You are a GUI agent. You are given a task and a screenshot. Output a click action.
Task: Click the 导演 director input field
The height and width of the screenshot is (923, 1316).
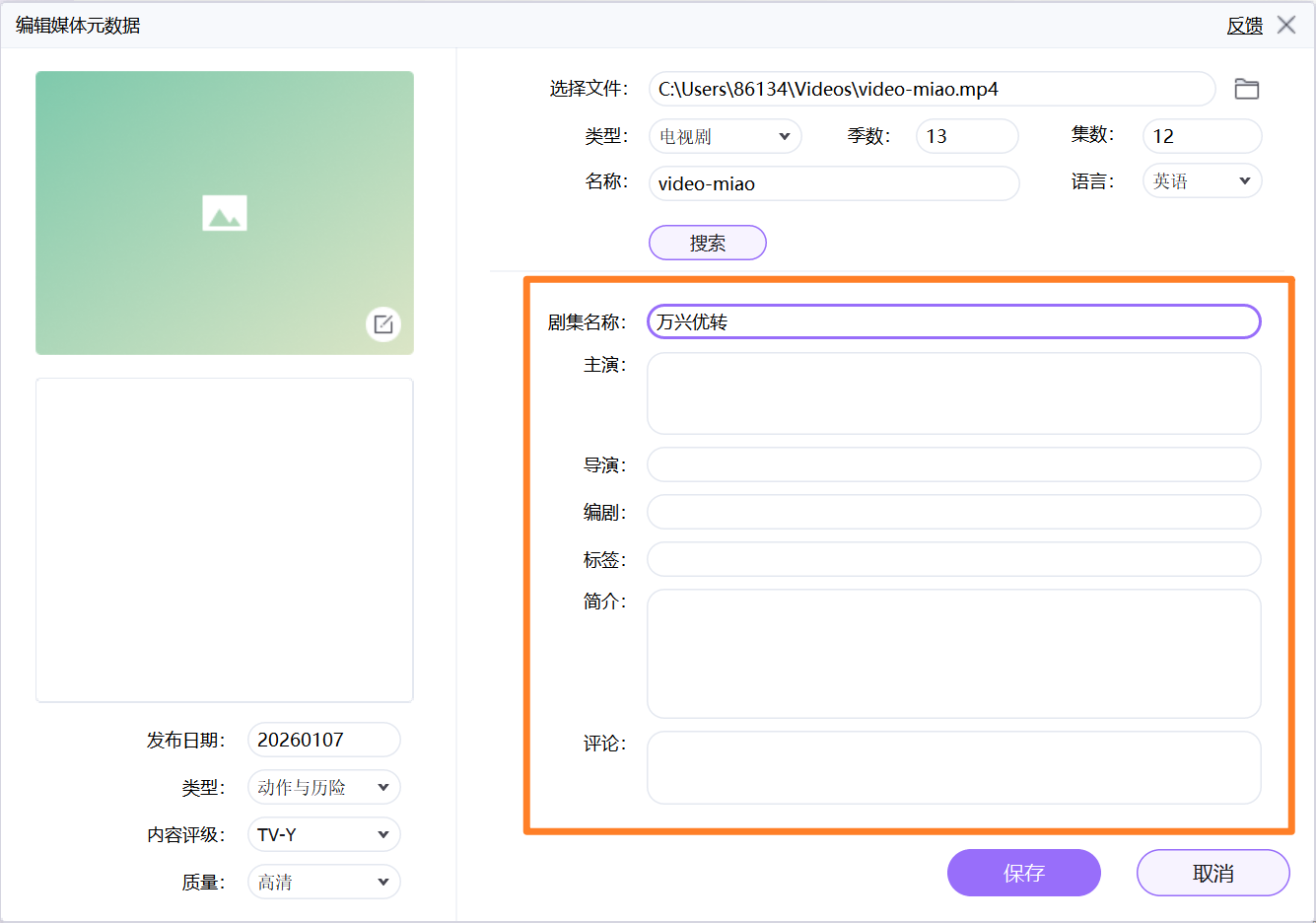coord(952,464)
